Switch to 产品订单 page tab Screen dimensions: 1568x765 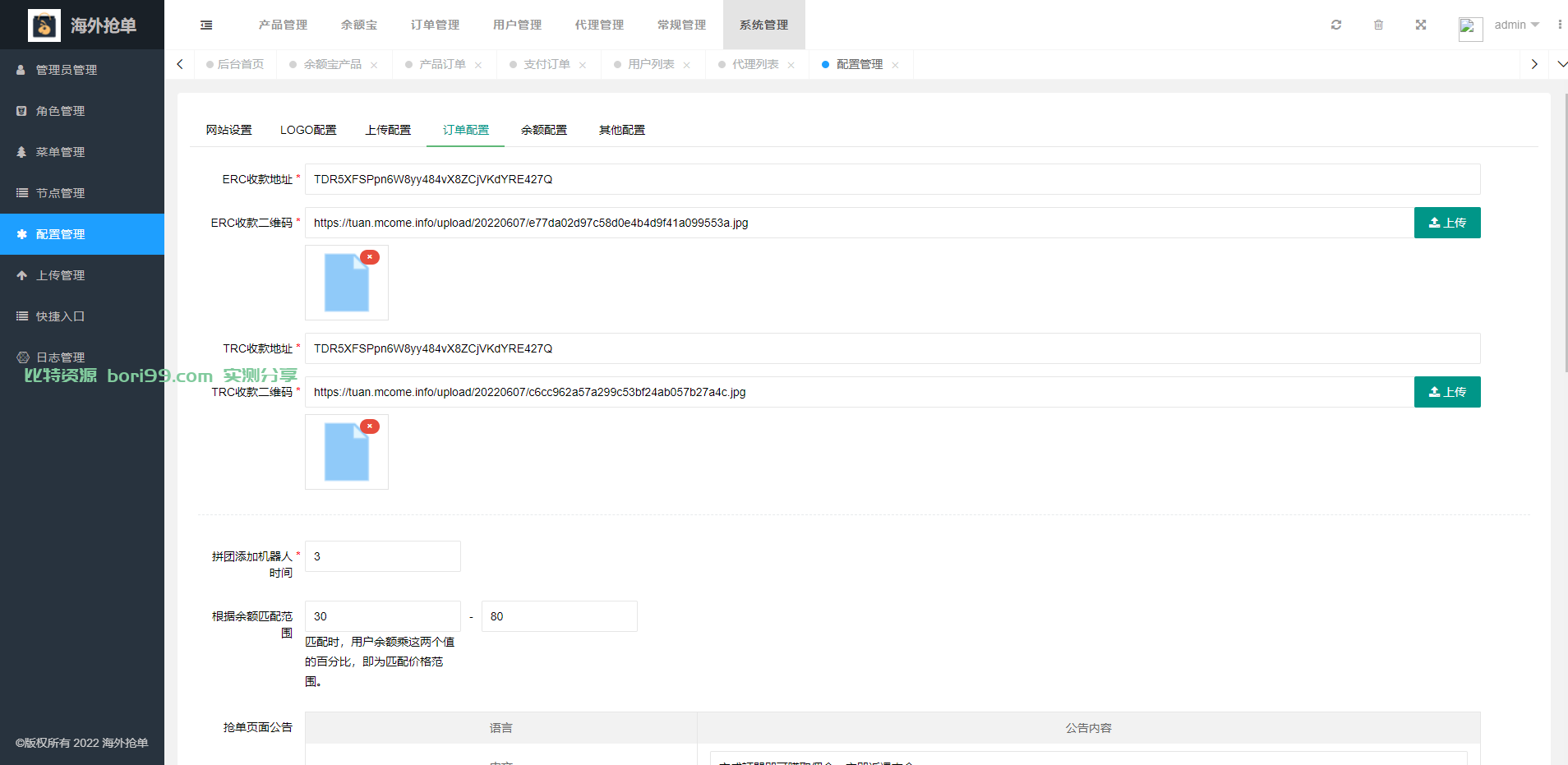click(x=442, y=64)
